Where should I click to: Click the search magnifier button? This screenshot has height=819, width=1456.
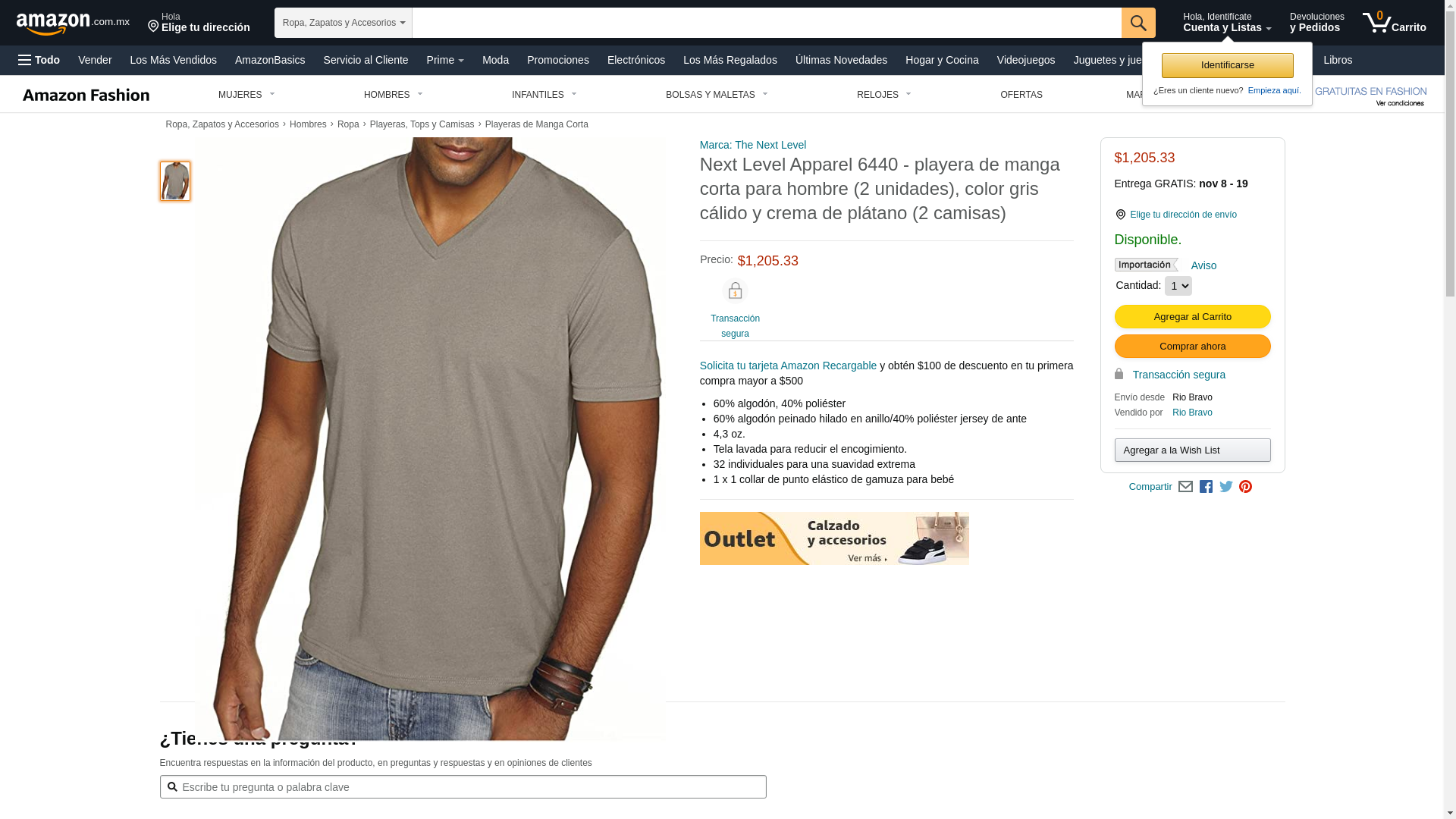(x=1138, y=23)
